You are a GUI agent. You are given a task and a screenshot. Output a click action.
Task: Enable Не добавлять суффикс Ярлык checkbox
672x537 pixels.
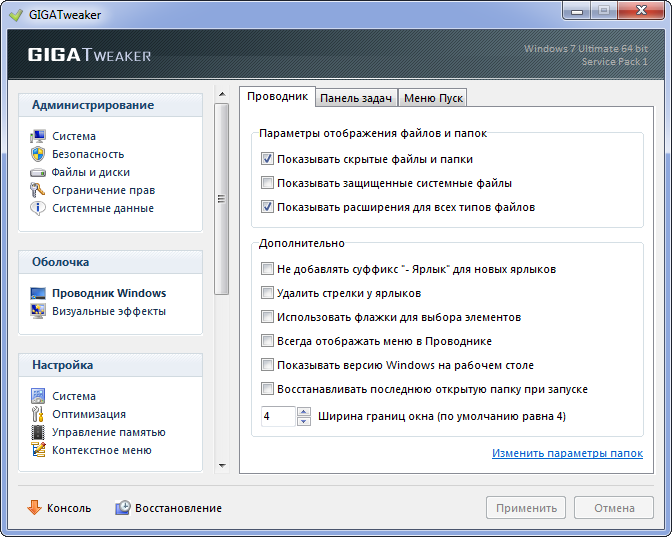267,269
